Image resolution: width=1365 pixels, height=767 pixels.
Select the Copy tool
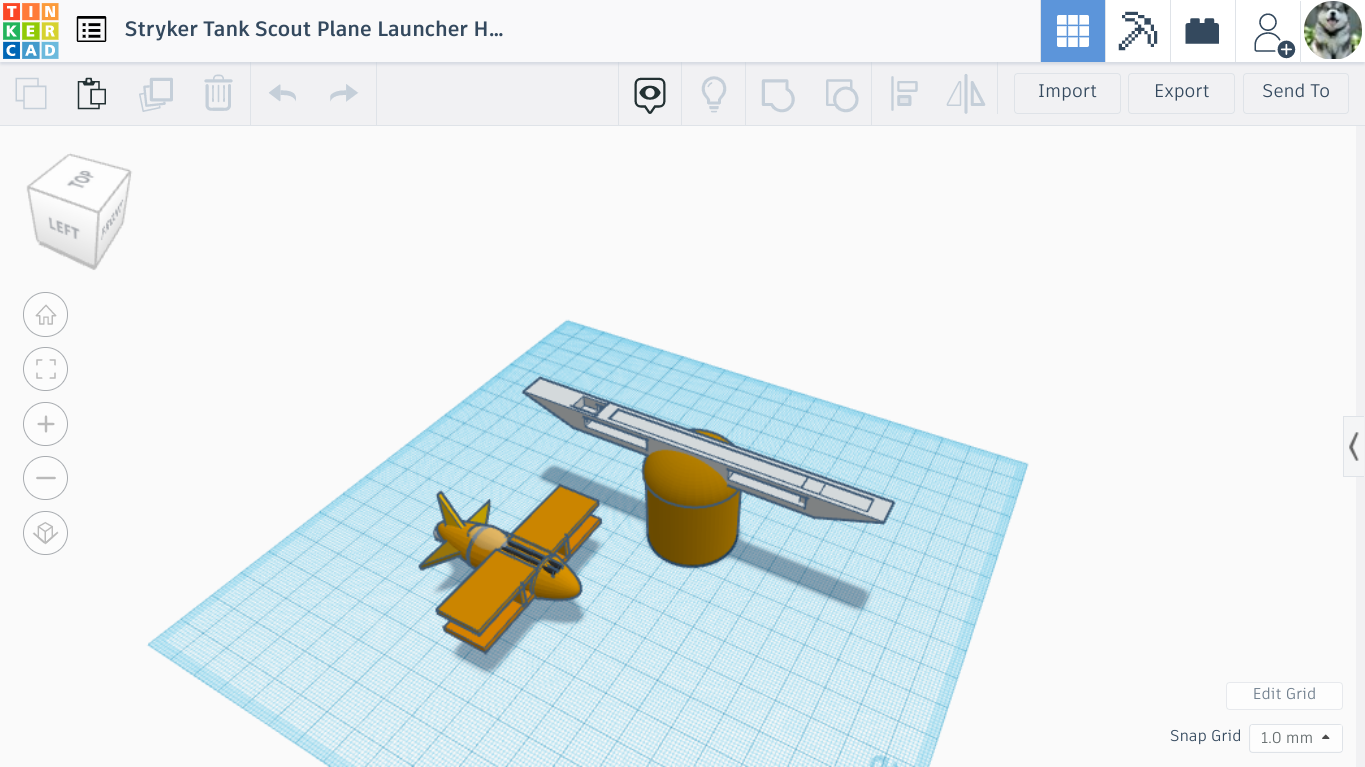[30, 93]
